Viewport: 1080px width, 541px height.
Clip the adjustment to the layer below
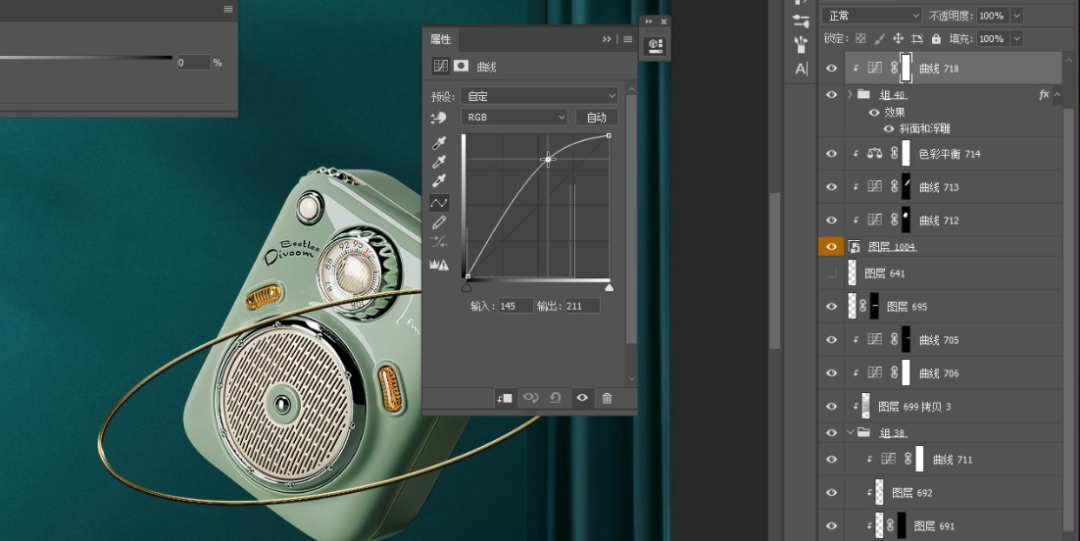pyautogui.click(x=505, y=398)
